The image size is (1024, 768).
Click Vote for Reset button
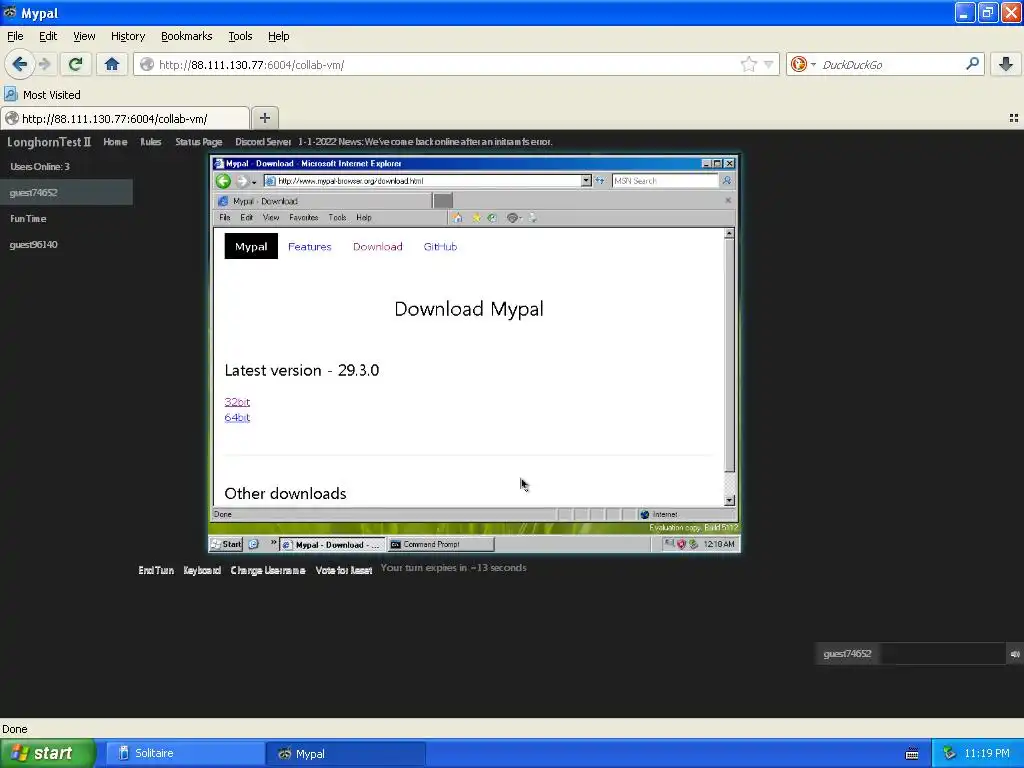pyautogui.click(x=344, y=570)
